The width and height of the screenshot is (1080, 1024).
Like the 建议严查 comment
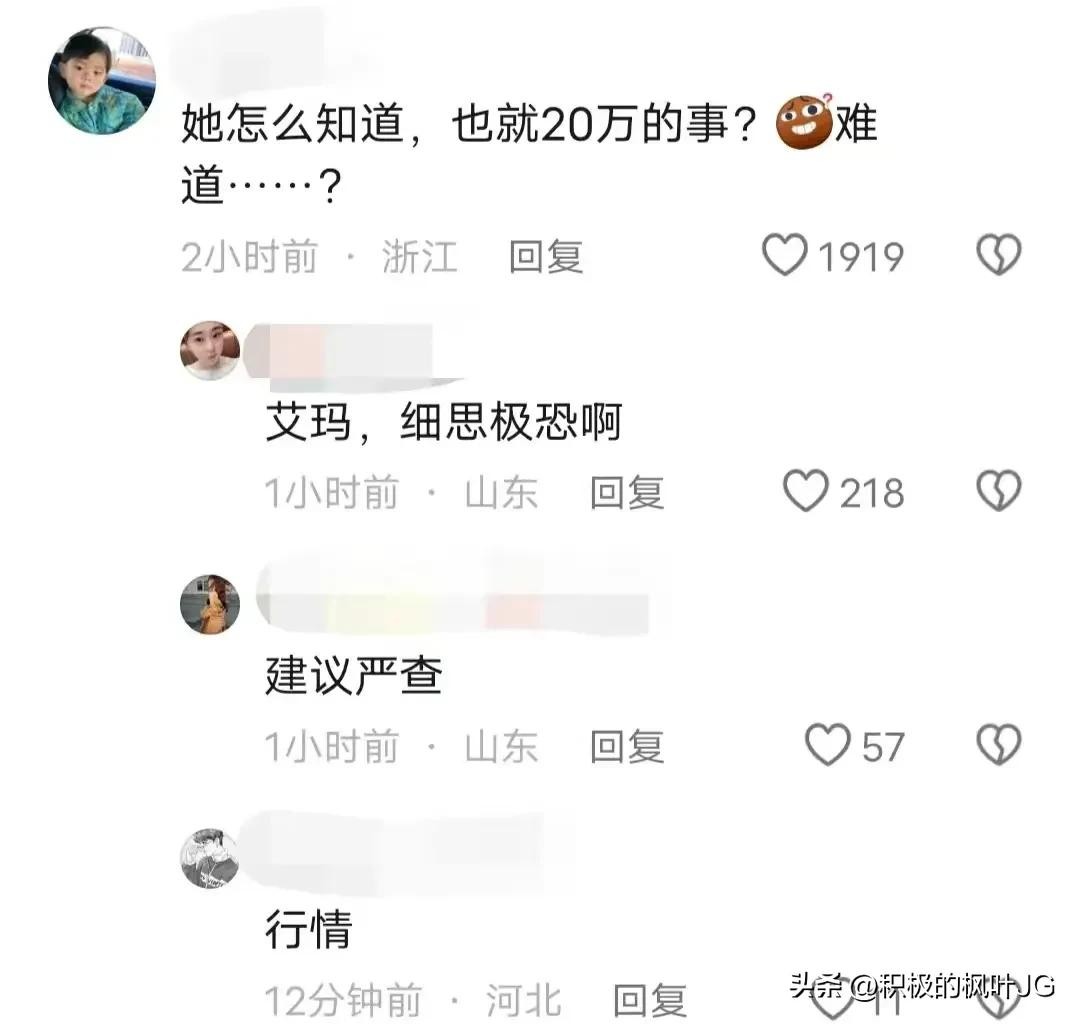click(x=828, y=744)
